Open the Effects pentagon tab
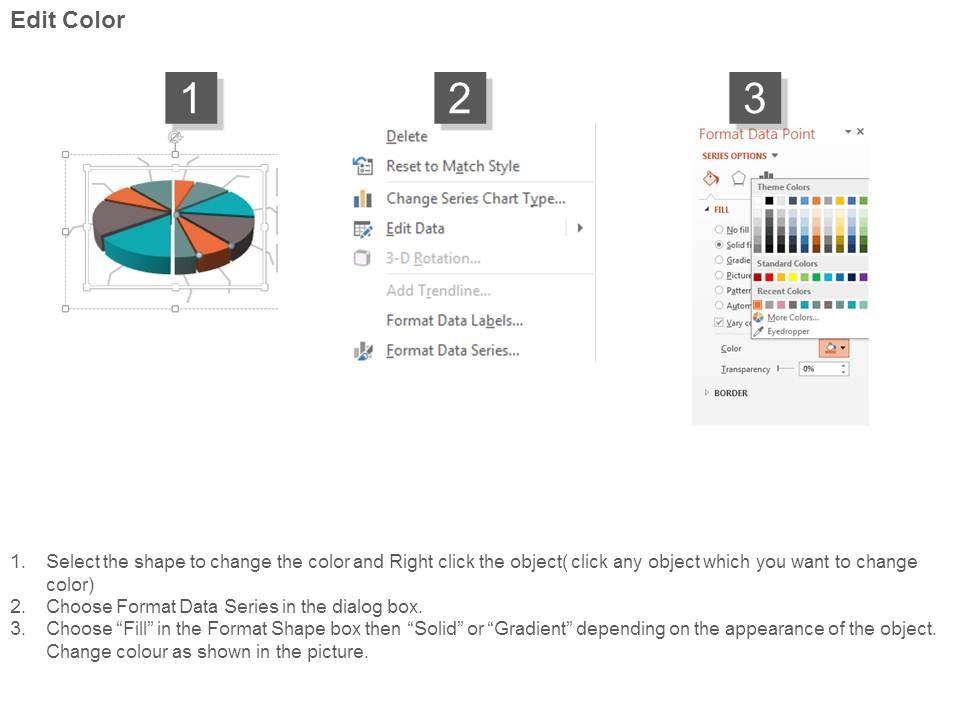The image size is (960, 720). pyautogui.click(x=739, y=178)
